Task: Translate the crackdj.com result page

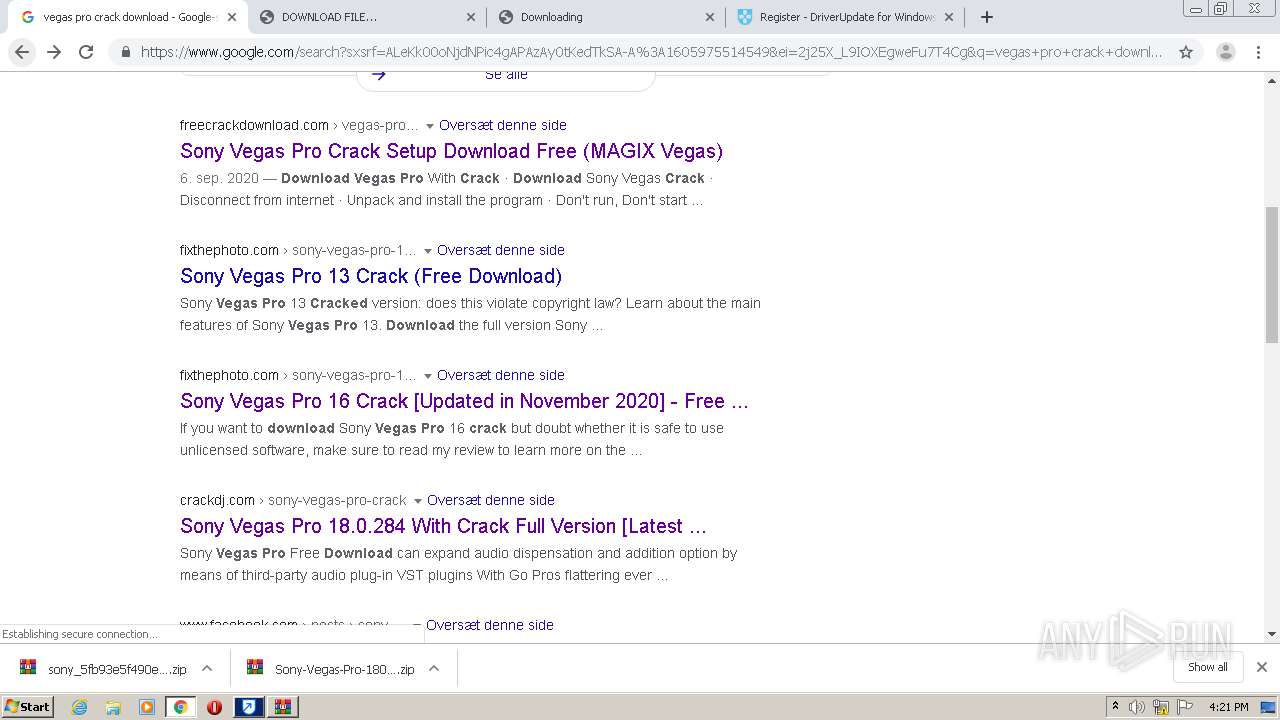Action: point(490,500)
